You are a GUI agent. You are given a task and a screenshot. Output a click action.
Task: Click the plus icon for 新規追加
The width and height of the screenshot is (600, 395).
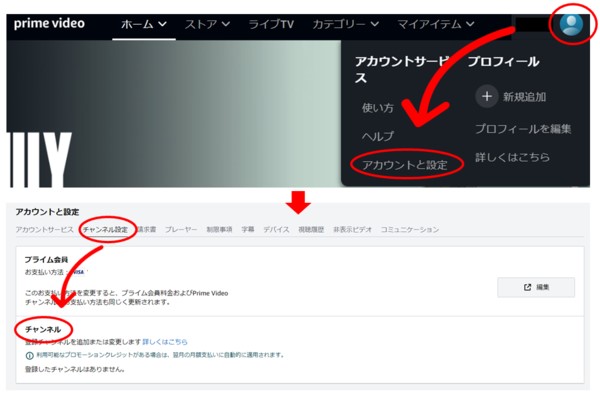coord(487,96)
